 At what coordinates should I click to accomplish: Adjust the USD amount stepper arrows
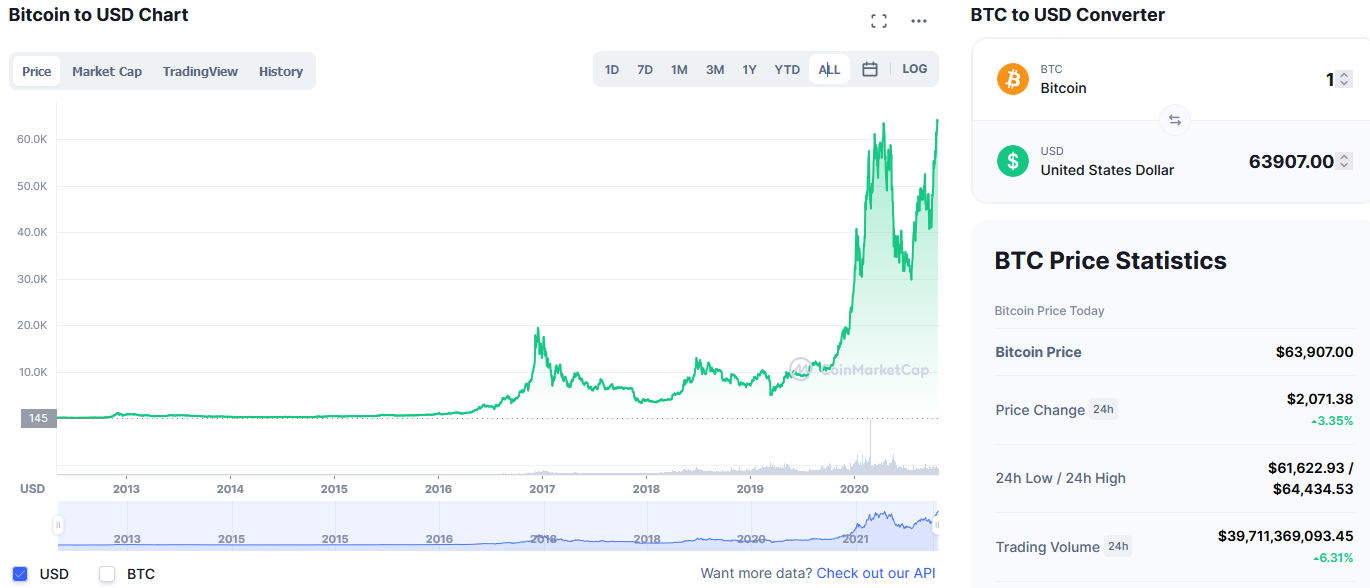click(x=1344, y=161)
